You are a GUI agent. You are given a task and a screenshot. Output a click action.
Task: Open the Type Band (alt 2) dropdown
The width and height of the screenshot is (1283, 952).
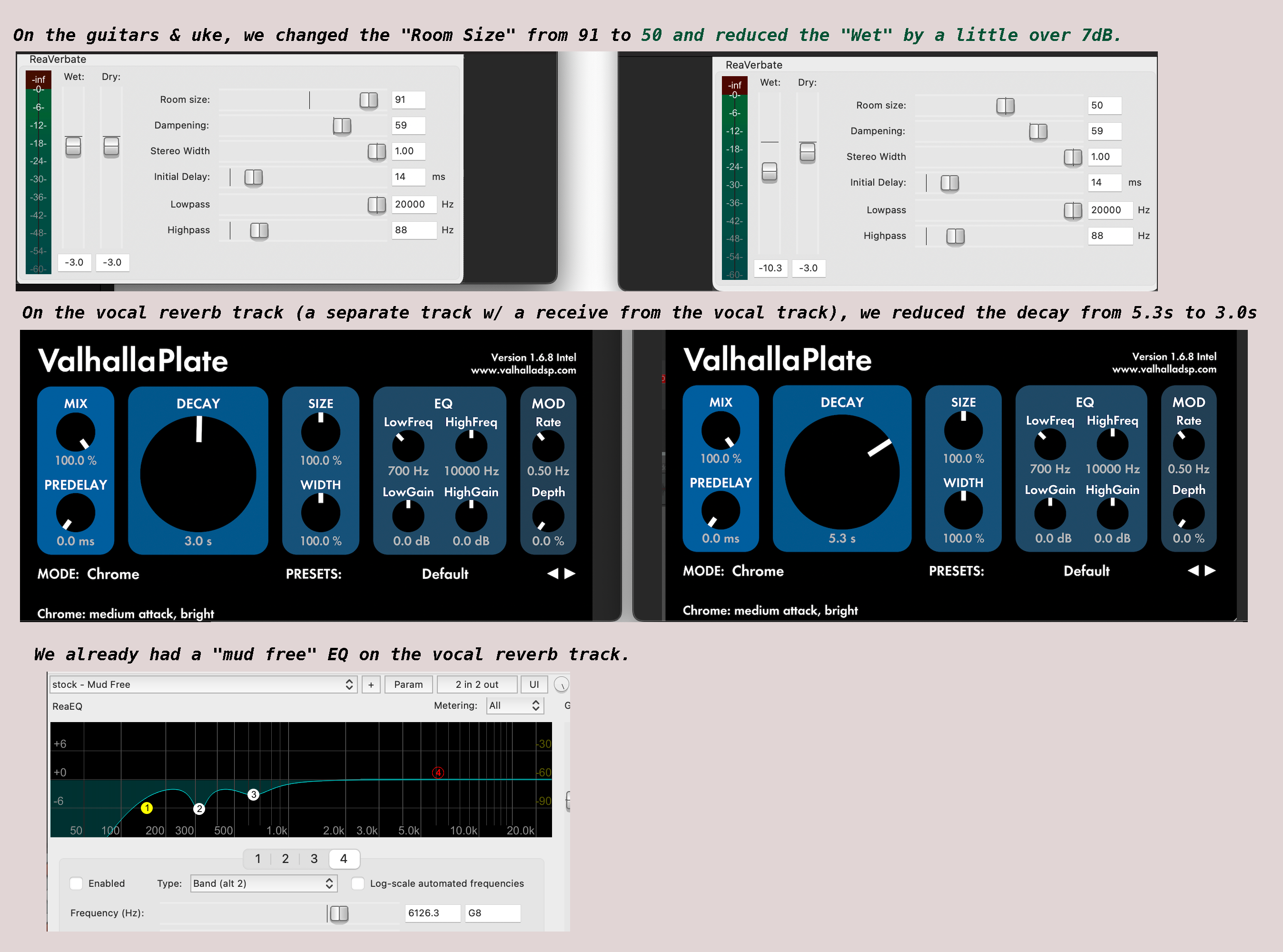[264, 883]
